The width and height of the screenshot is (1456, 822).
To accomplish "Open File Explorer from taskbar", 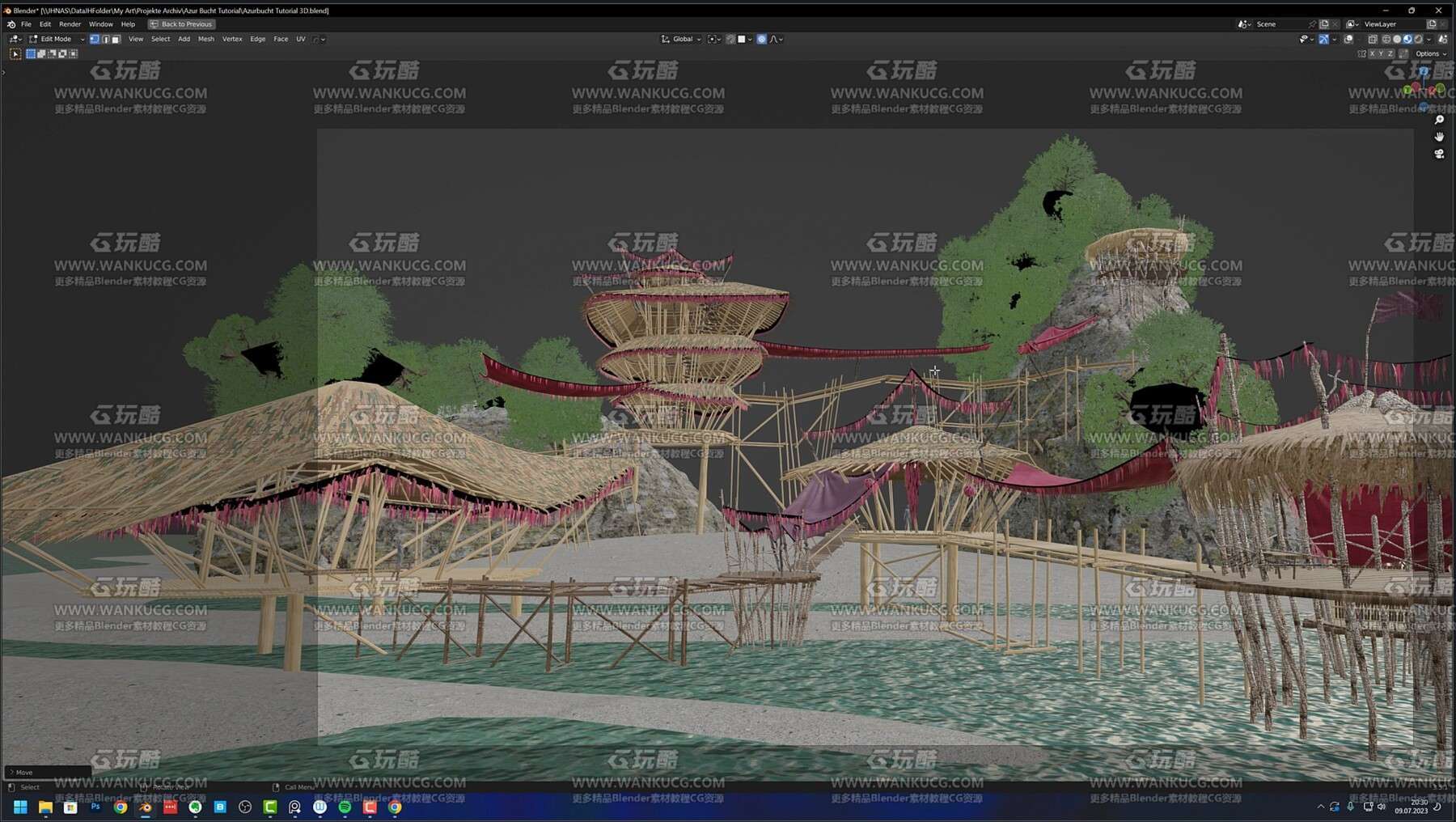I will pos(45,807).
